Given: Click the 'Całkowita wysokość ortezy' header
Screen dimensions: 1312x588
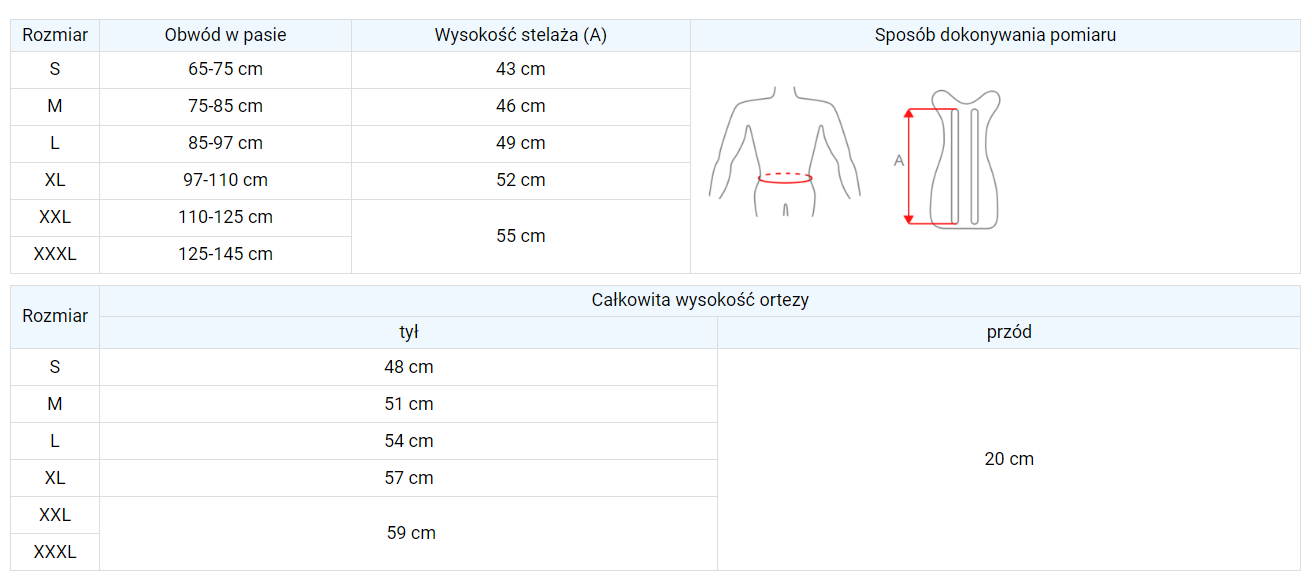Looking at the screenshot, I should [x=700, y=300].
